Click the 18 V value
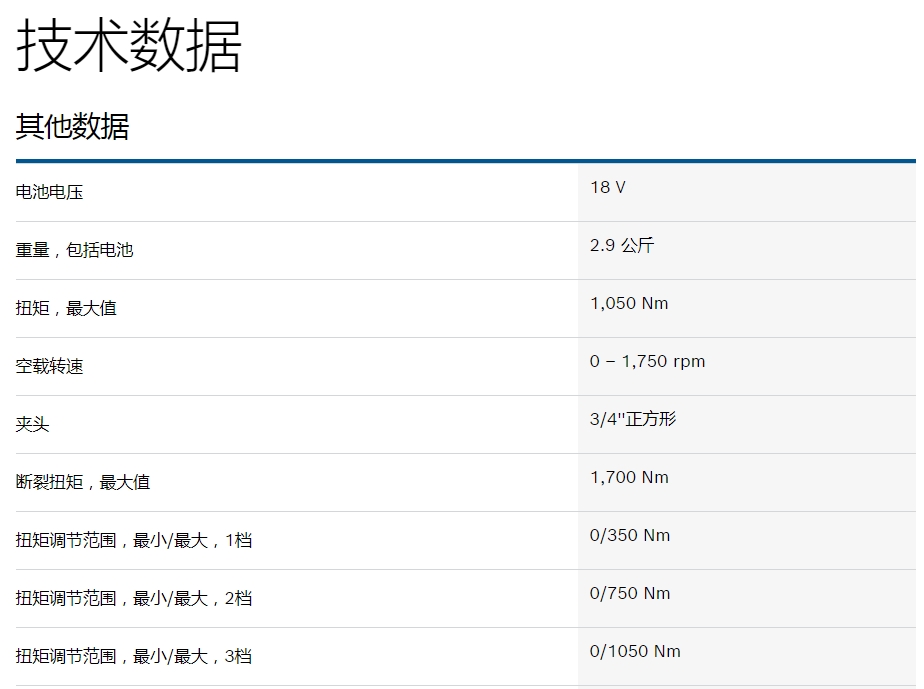Screen dimensions: 924x689 (x=607, y=187)
